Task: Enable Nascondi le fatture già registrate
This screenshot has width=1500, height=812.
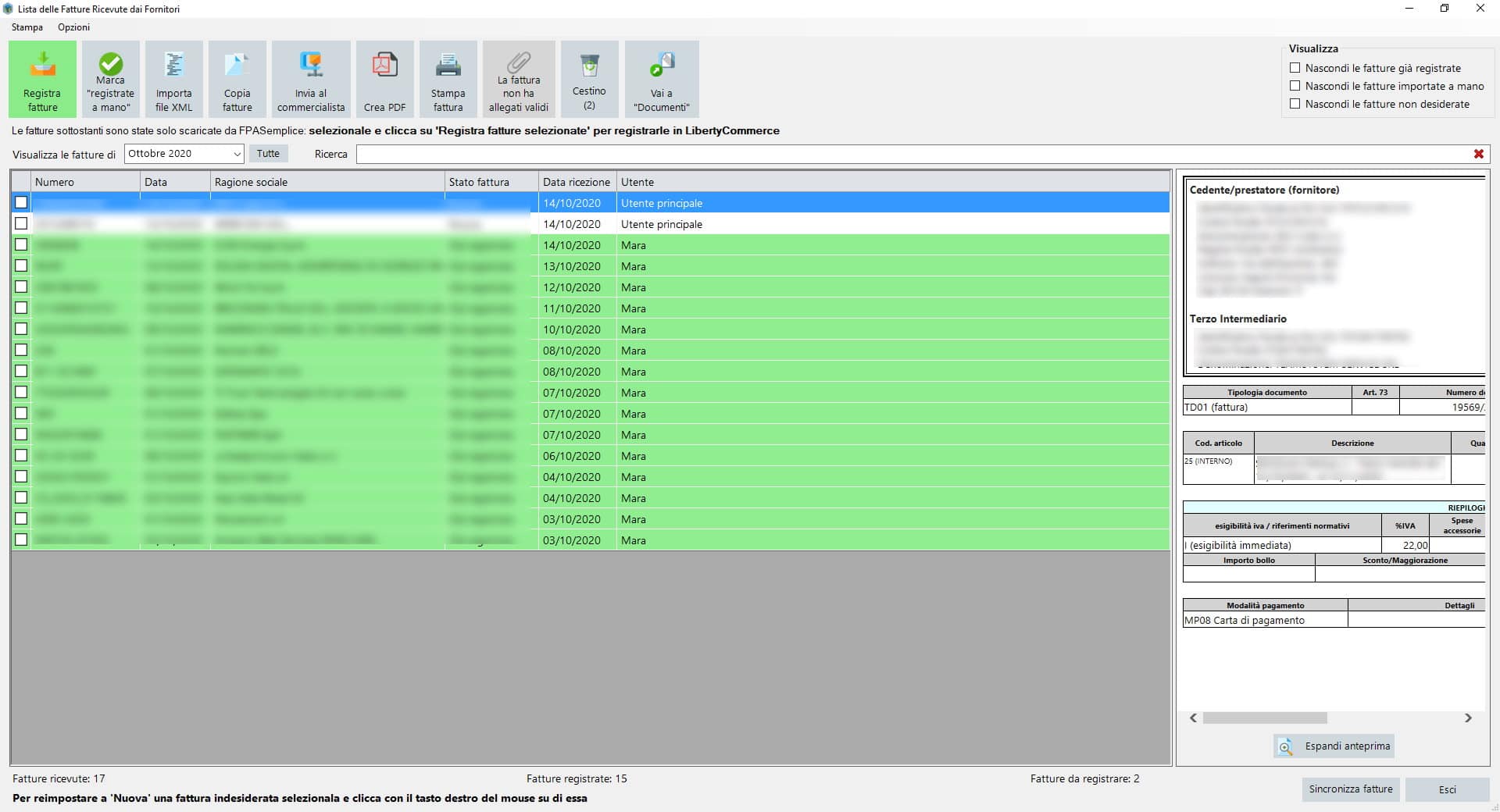Action: tap(1295, 68)
